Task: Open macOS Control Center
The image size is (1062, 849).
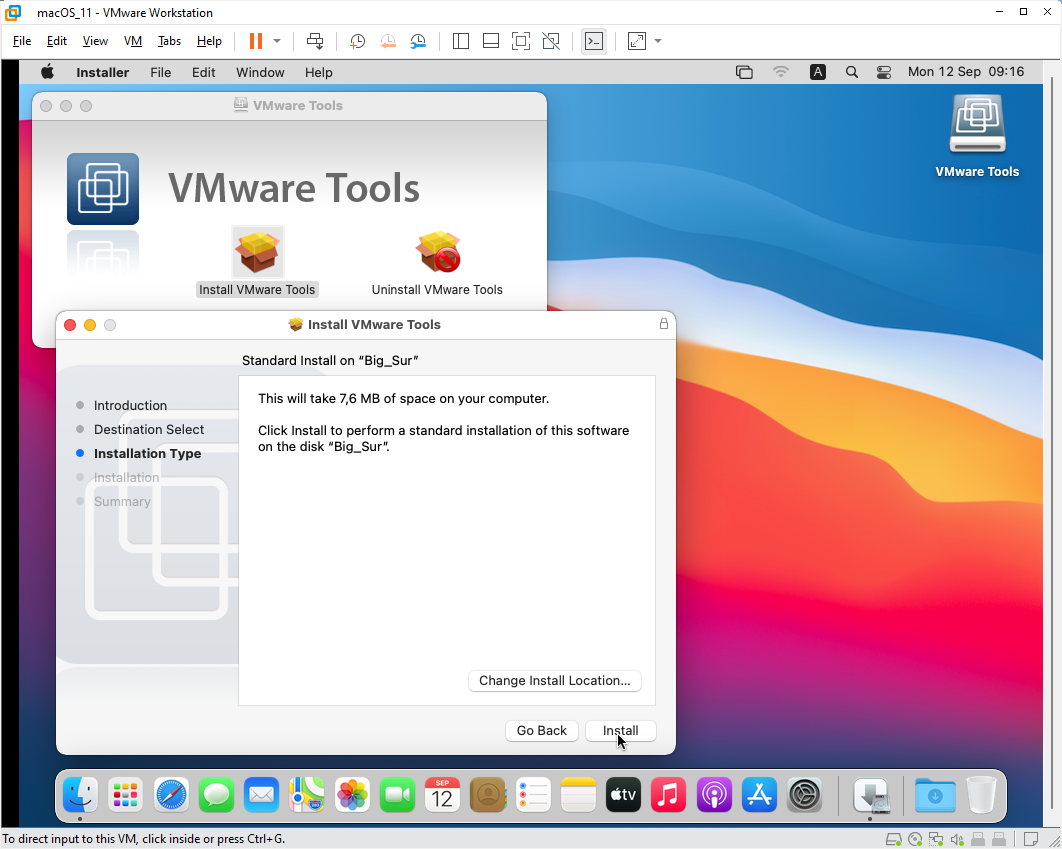Action: point(884,72)
